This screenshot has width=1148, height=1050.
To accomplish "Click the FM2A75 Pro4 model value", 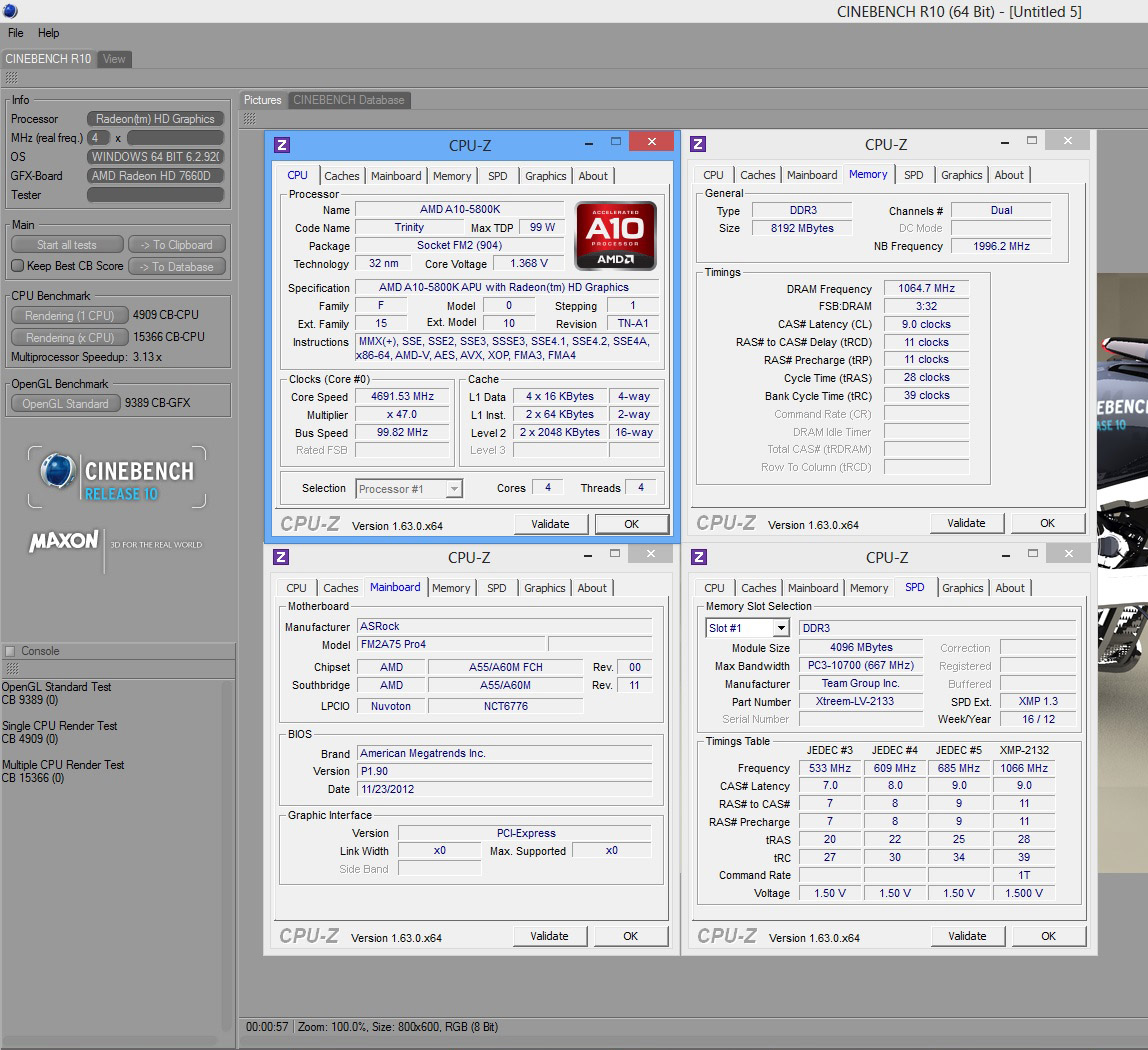I will (452, 644).
